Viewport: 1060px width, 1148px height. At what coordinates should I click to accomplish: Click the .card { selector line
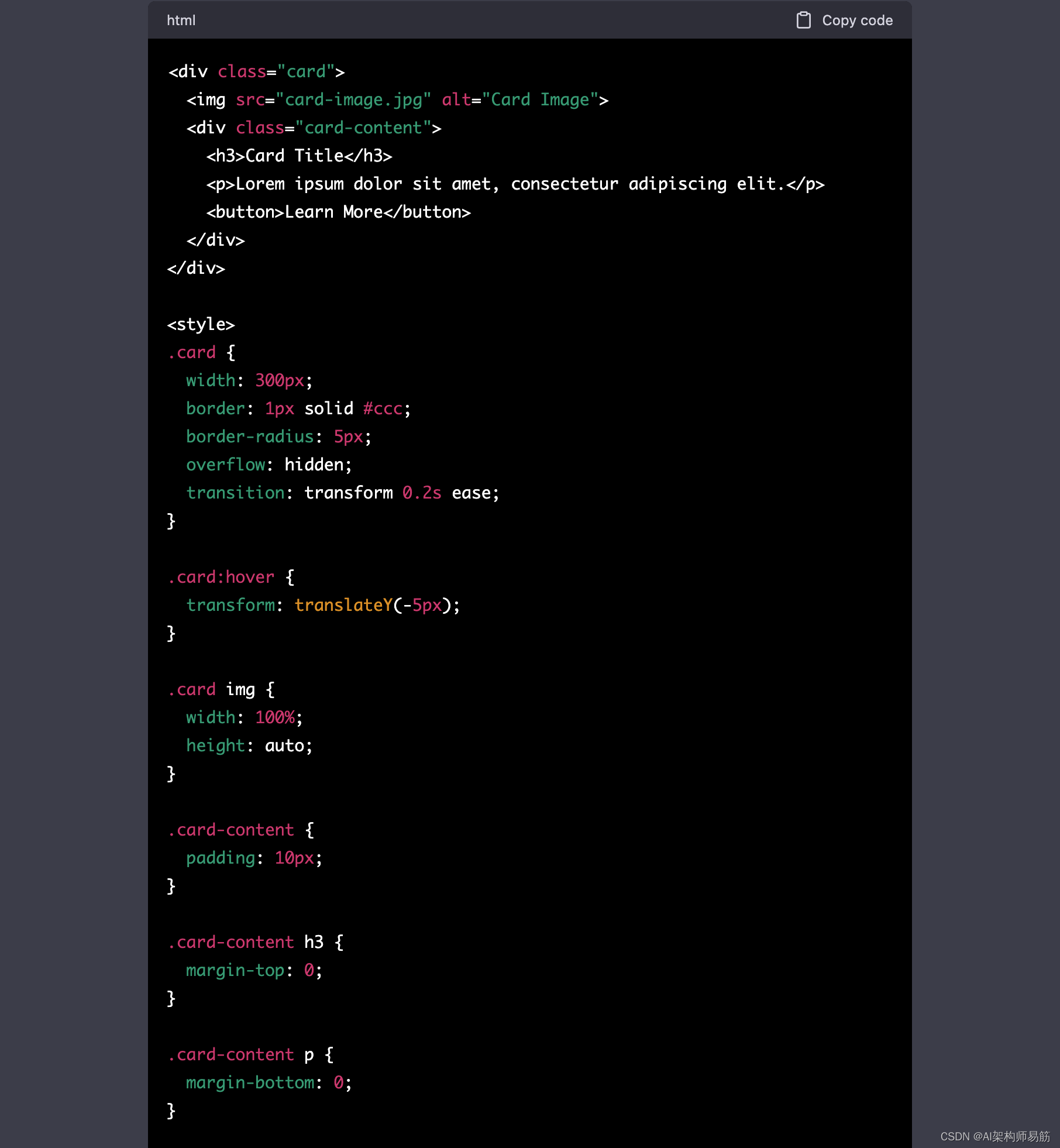[x=201, y=352]
